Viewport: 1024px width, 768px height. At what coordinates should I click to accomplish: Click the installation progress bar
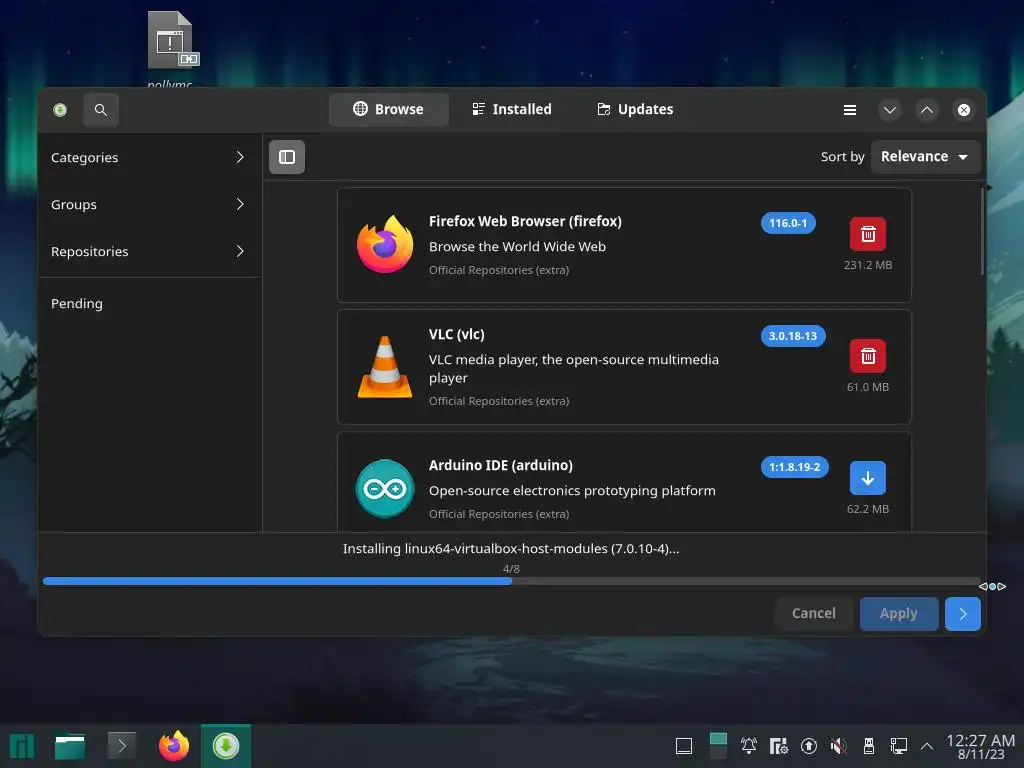[x=511, y=581]
